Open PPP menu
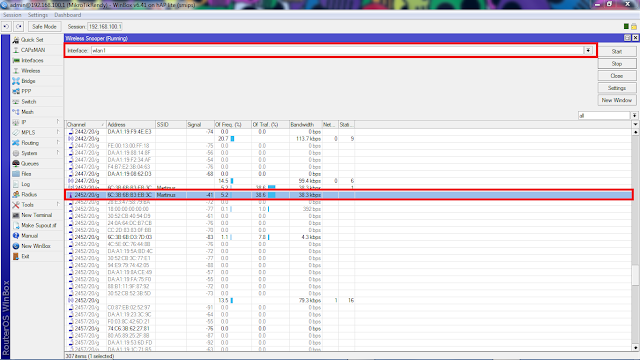This screenshot has width=640, height=360. 26,91
